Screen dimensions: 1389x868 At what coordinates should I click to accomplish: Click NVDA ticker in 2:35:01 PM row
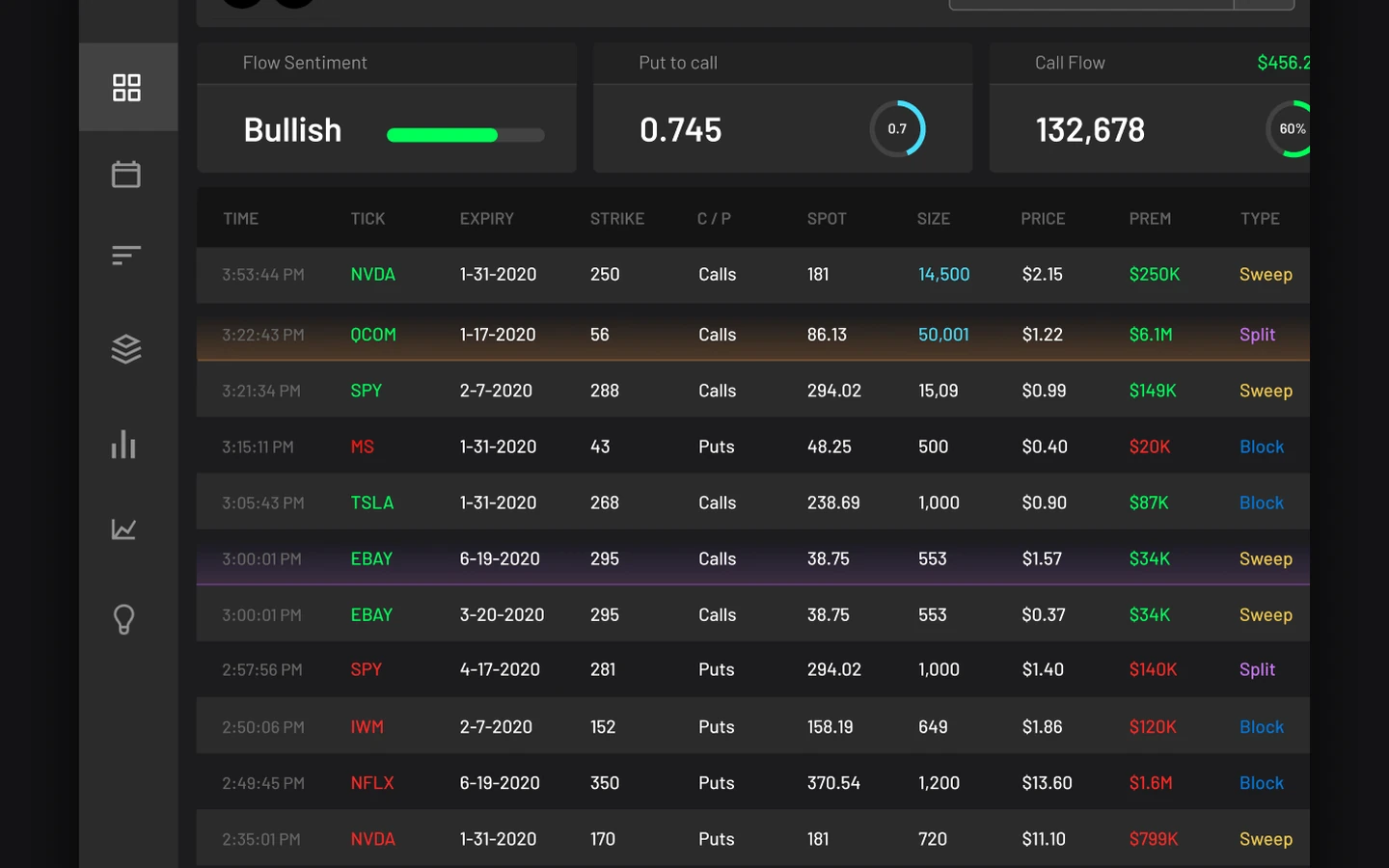click(373, 839)
